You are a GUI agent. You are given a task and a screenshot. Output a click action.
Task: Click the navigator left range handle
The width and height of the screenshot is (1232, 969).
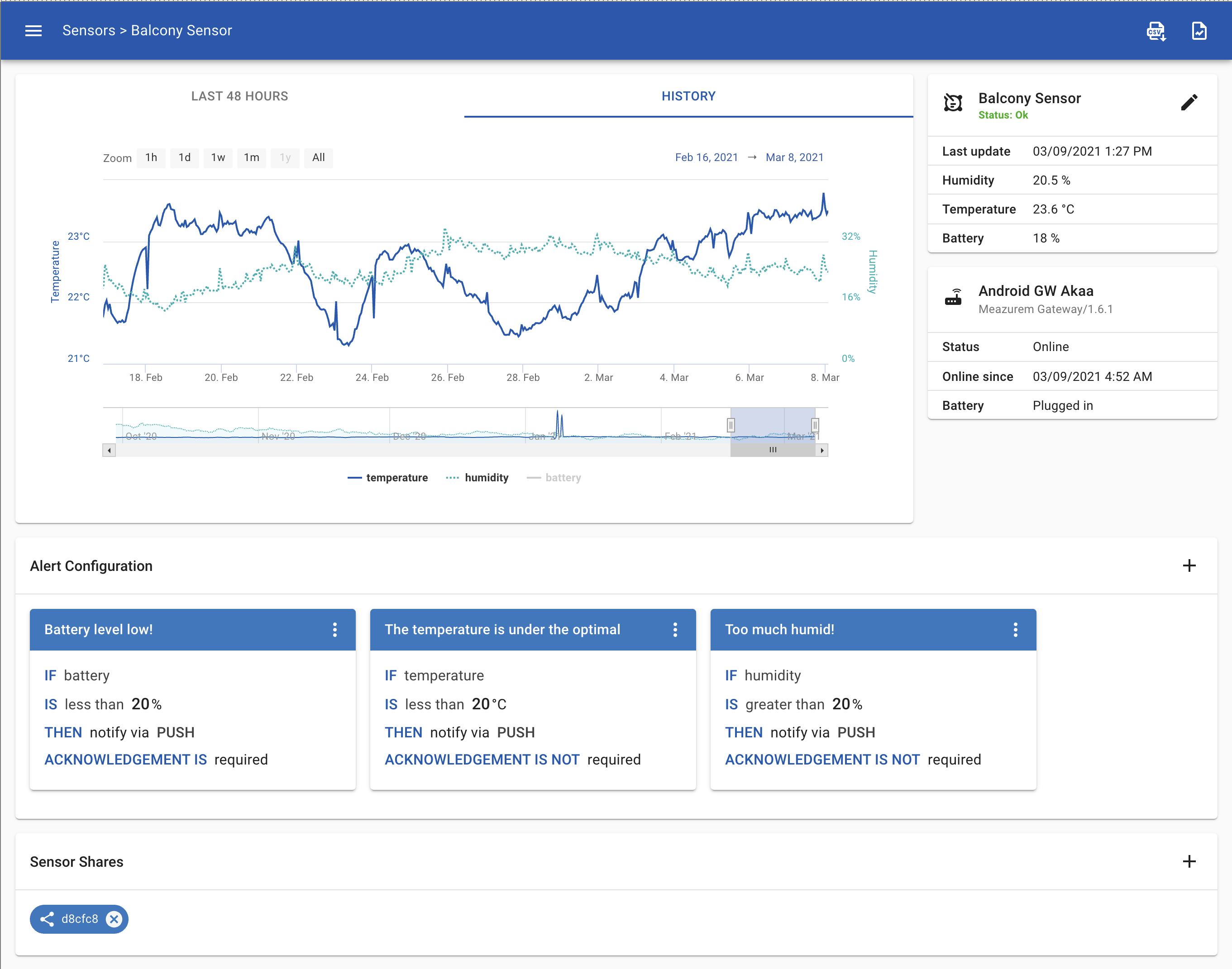click(731, 425)
